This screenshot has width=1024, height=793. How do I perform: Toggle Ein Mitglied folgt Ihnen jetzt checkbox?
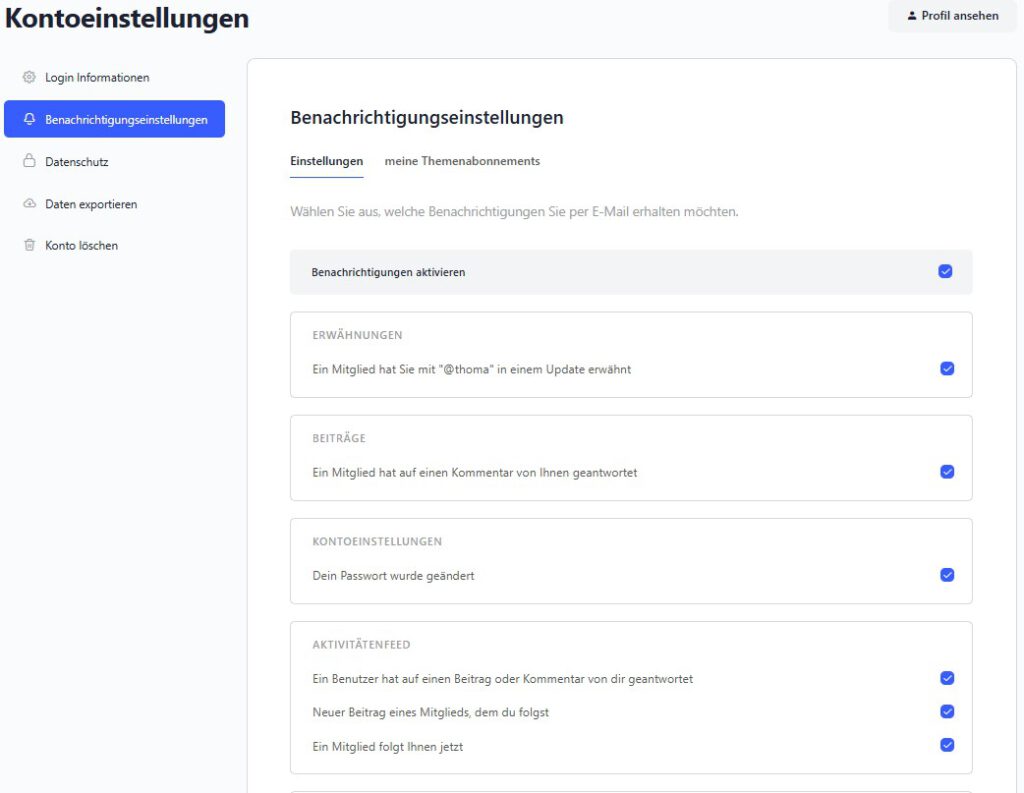(x=947, y=745)
